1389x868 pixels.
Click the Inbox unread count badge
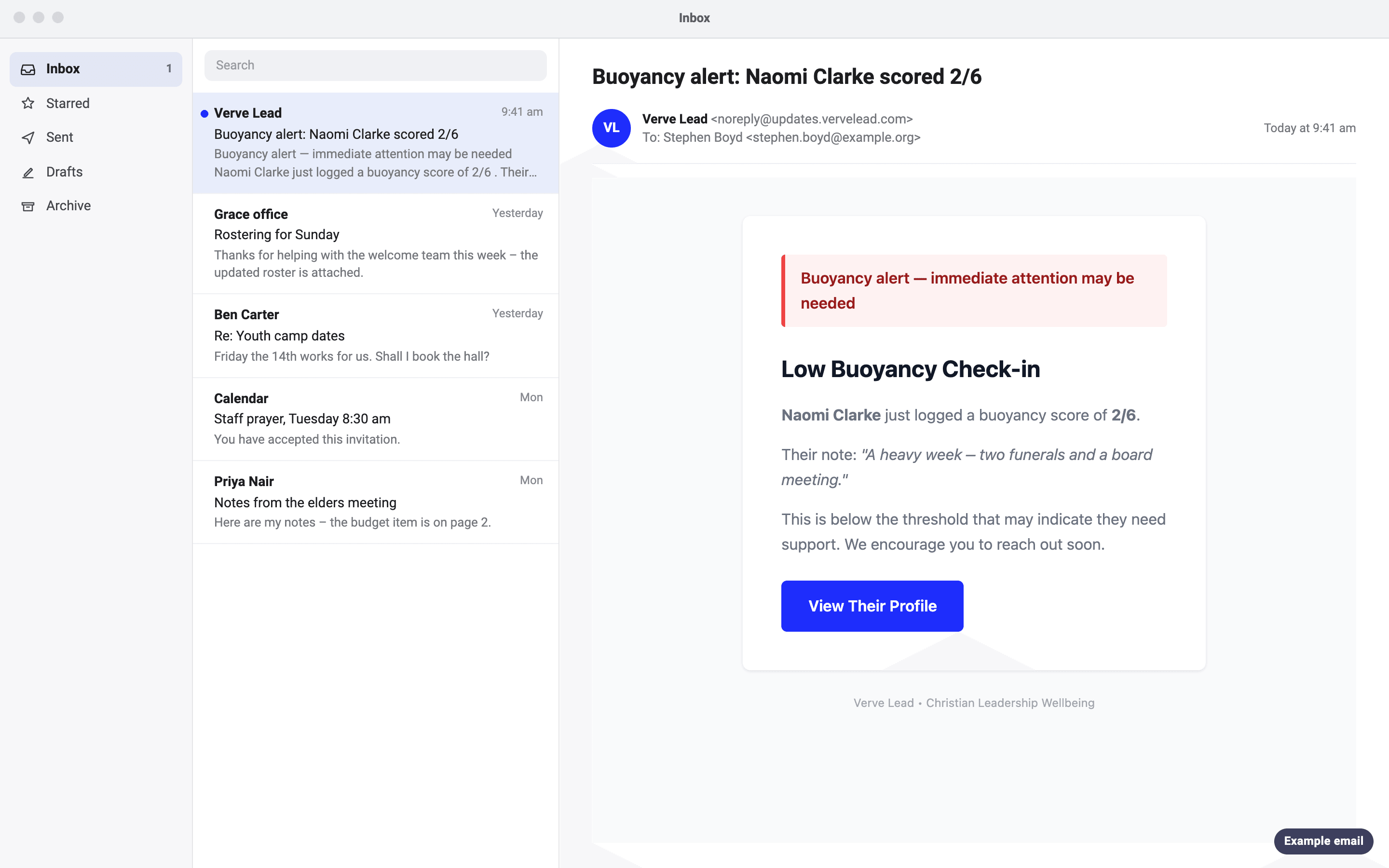169,69
